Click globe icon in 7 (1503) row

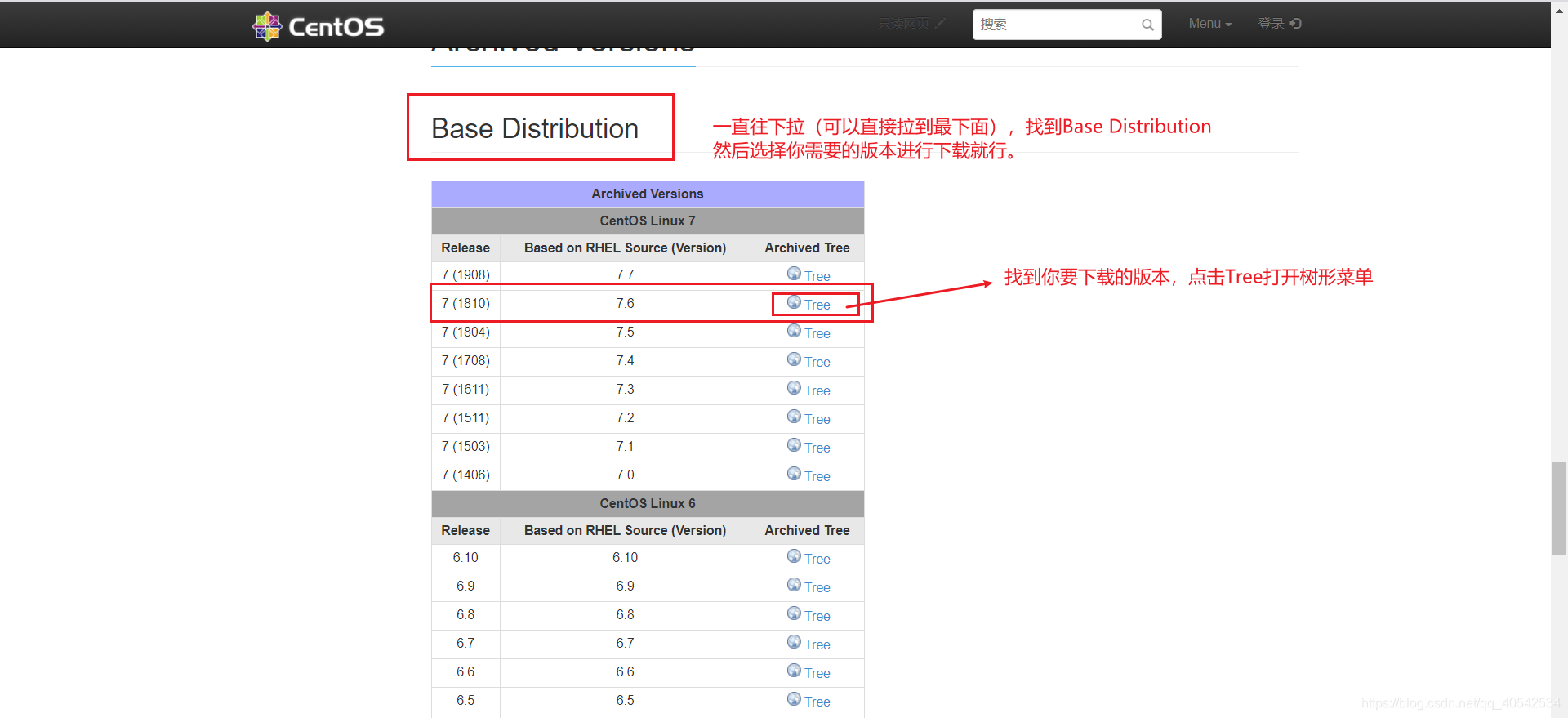794,444
